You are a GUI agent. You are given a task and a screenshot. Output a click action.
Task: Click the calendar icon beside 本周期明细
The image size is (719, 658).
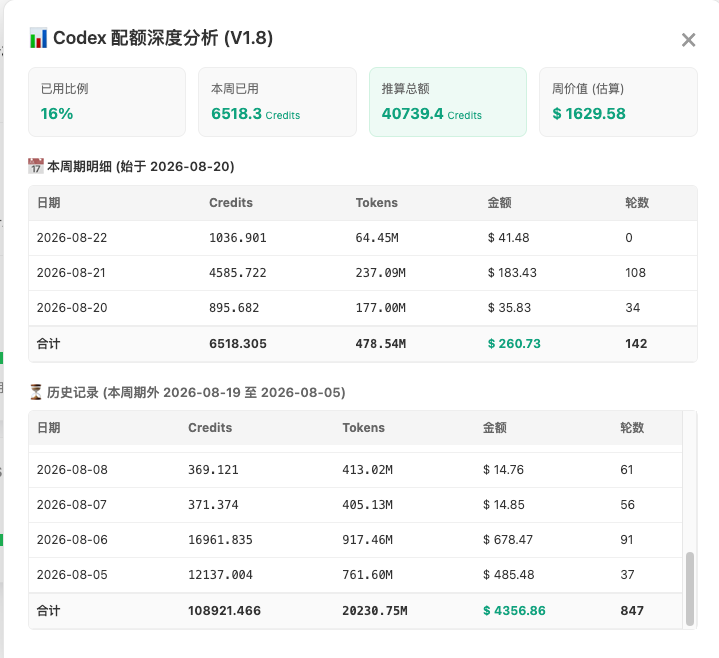[36, 166]
